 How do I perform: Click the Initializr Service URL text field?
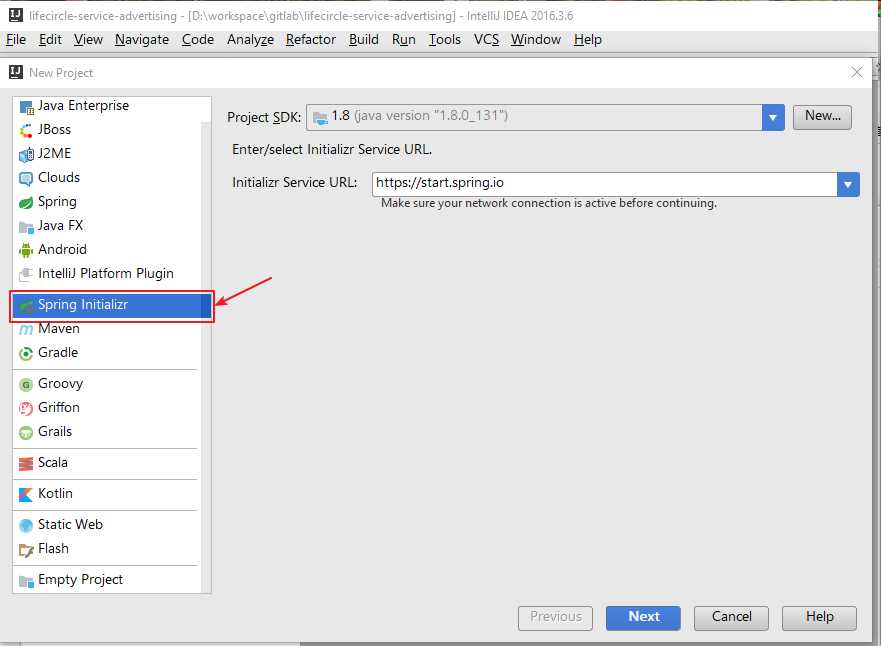pos(605,184)
